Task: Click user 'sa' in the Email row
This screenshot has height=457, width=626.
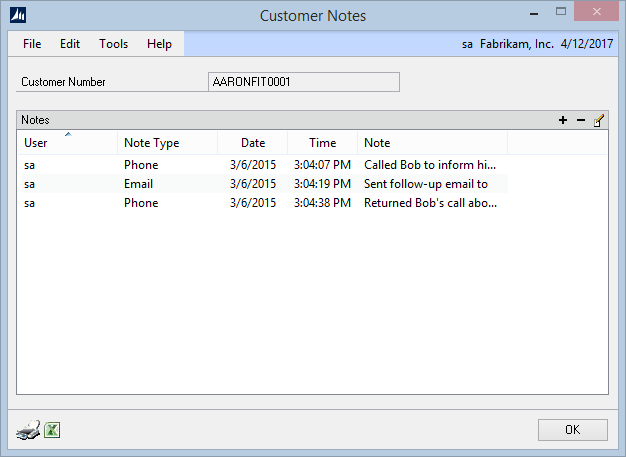Action: click(29, 184)
